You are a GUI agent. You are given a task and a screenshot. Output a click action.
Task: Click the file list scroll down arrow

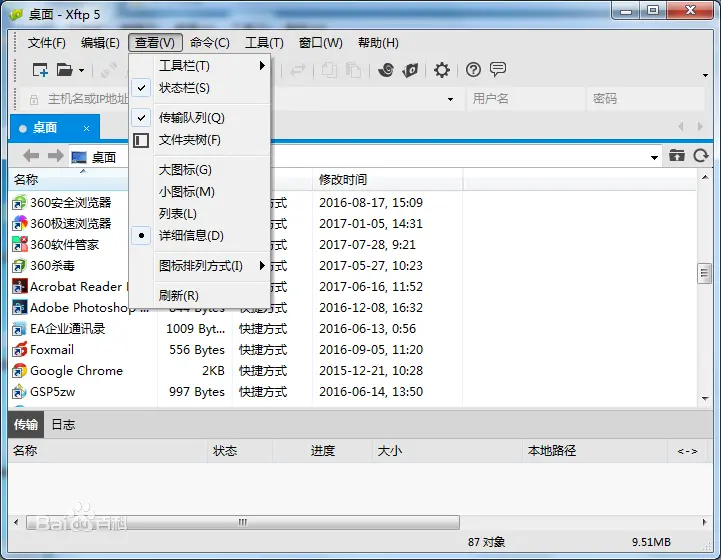point(705,399)
